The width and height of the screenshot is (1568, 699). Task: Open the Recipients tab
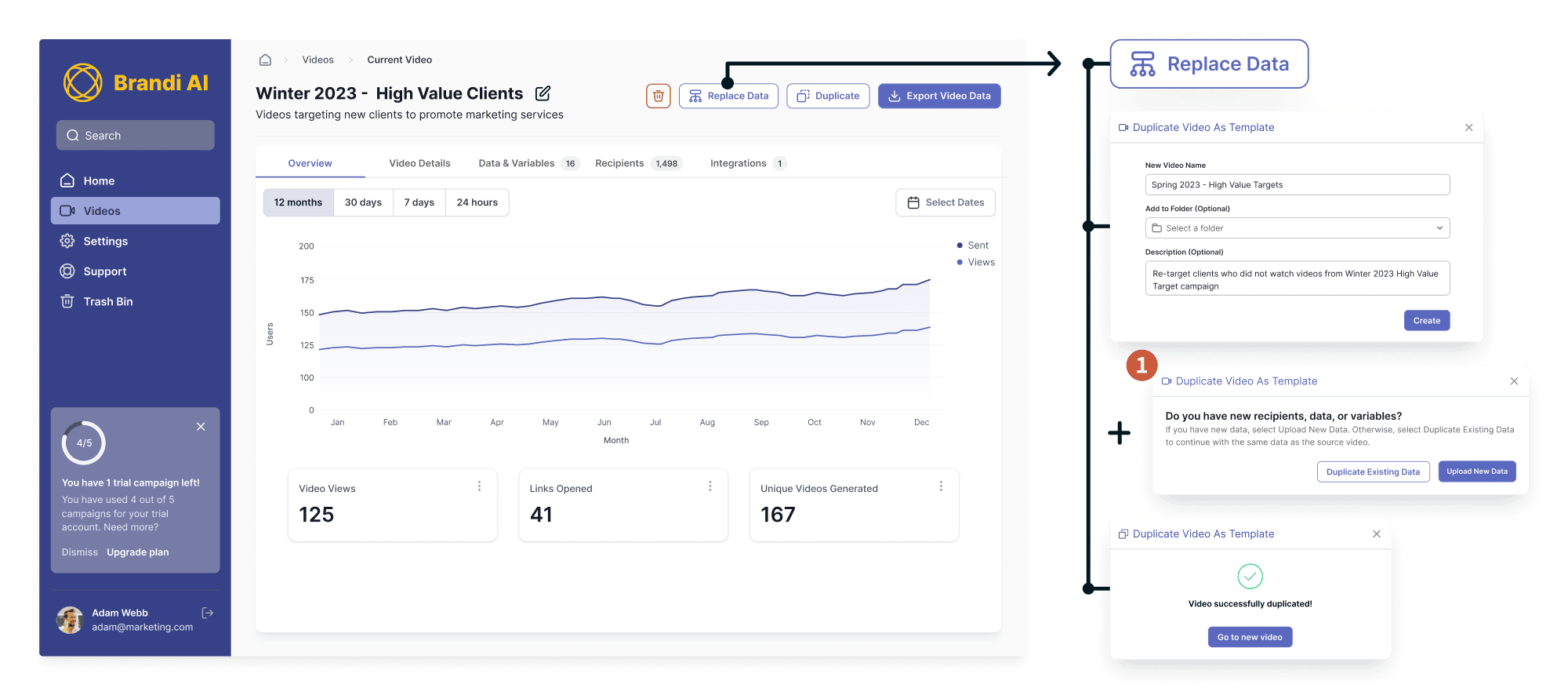[637, 163]
